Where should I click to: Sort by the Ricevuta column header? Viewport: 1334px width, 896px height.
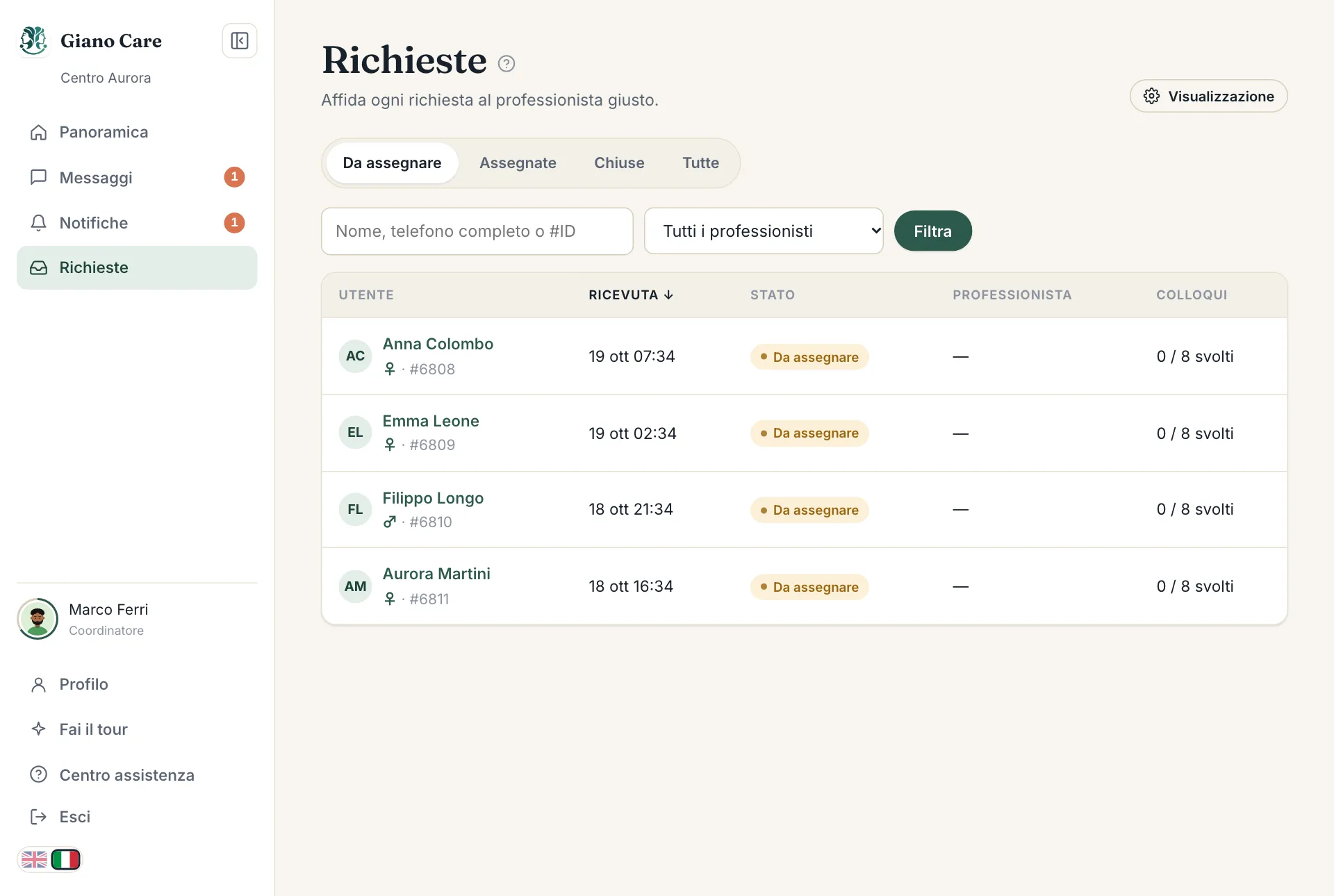point(631,295)
